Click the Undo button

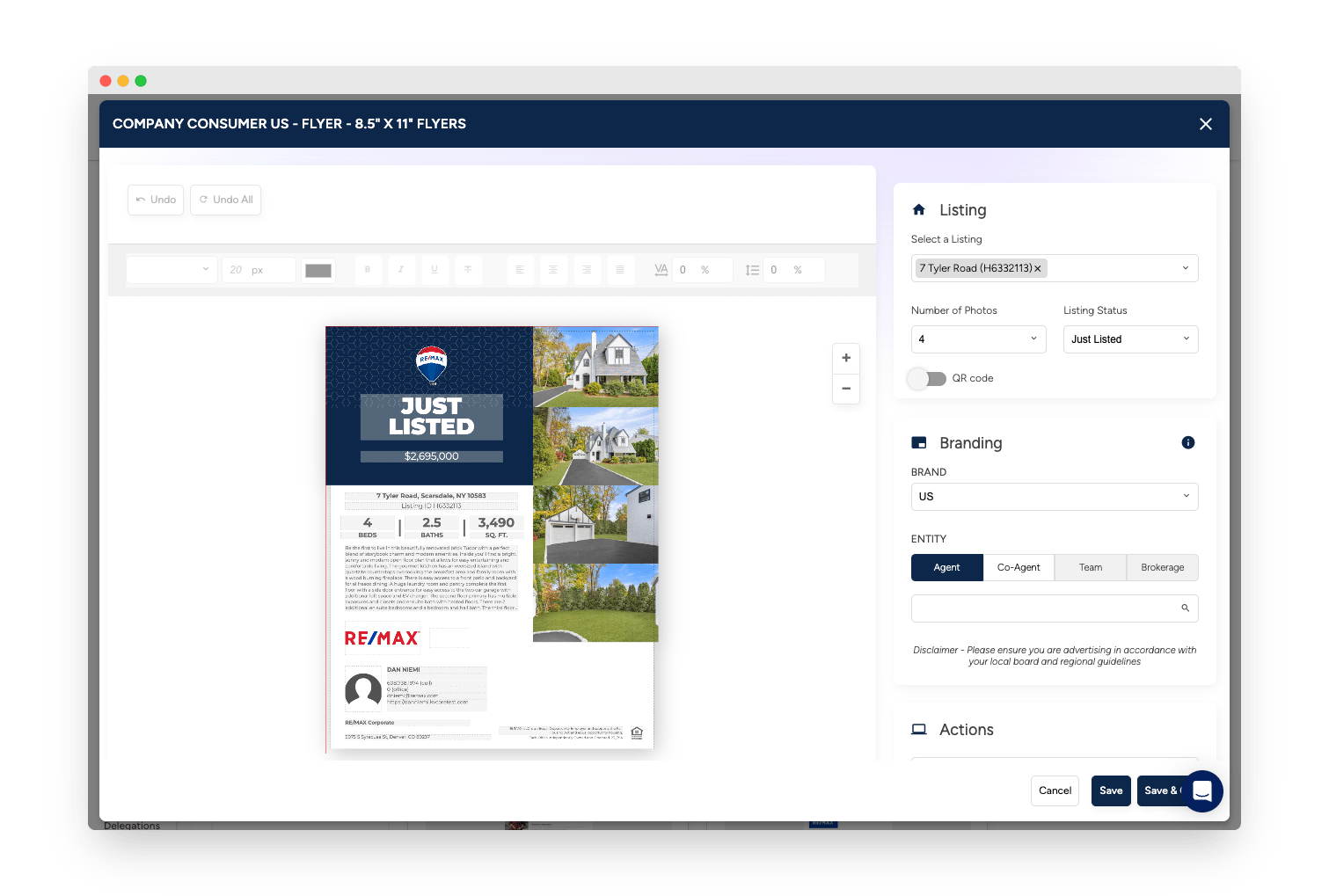coord(156,200)
